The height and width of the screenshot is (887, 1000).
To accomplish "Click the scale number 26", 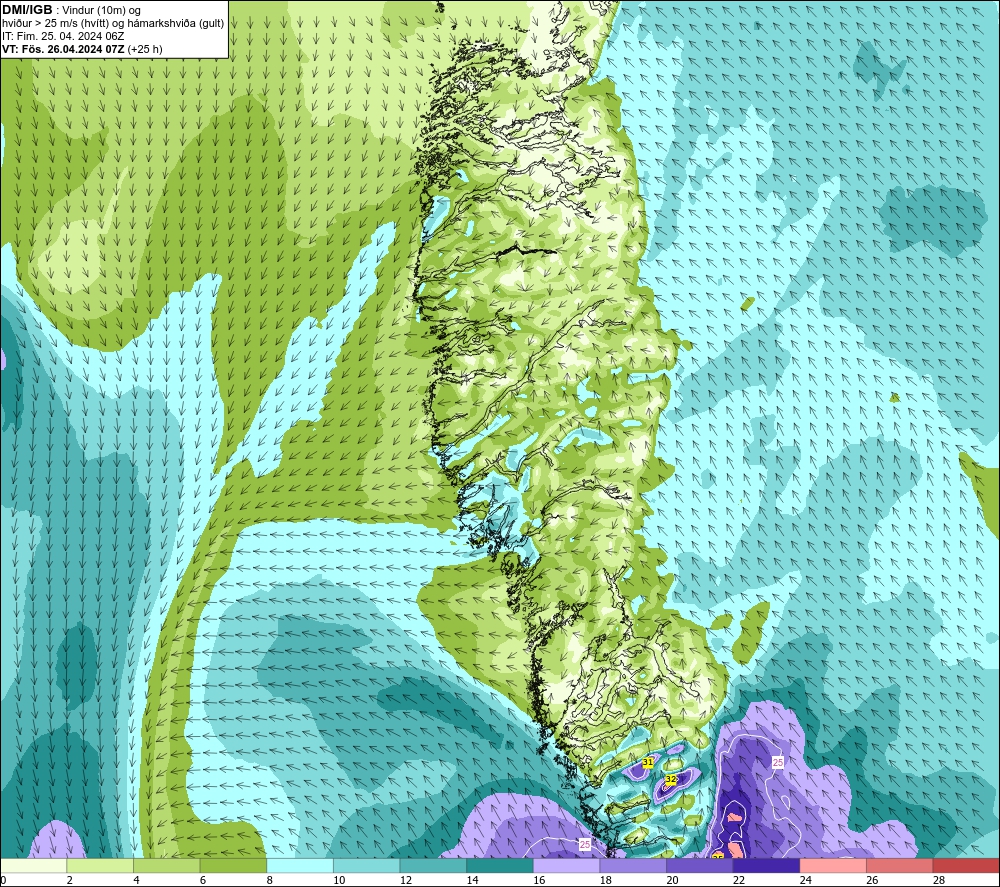I will [872, 880].
